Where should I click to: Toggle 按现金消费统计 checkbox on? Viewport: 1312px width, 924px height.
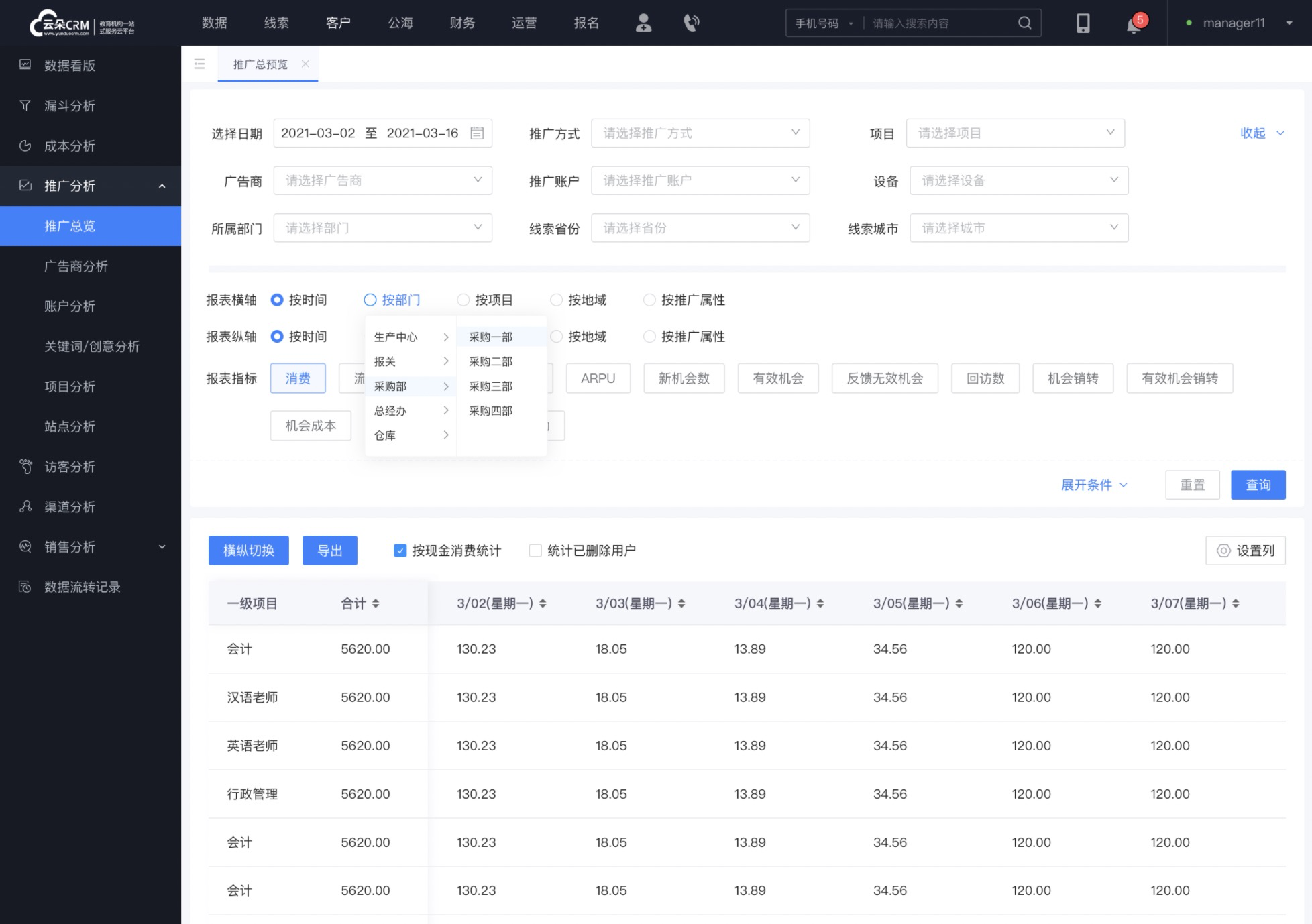pos(400,550)
